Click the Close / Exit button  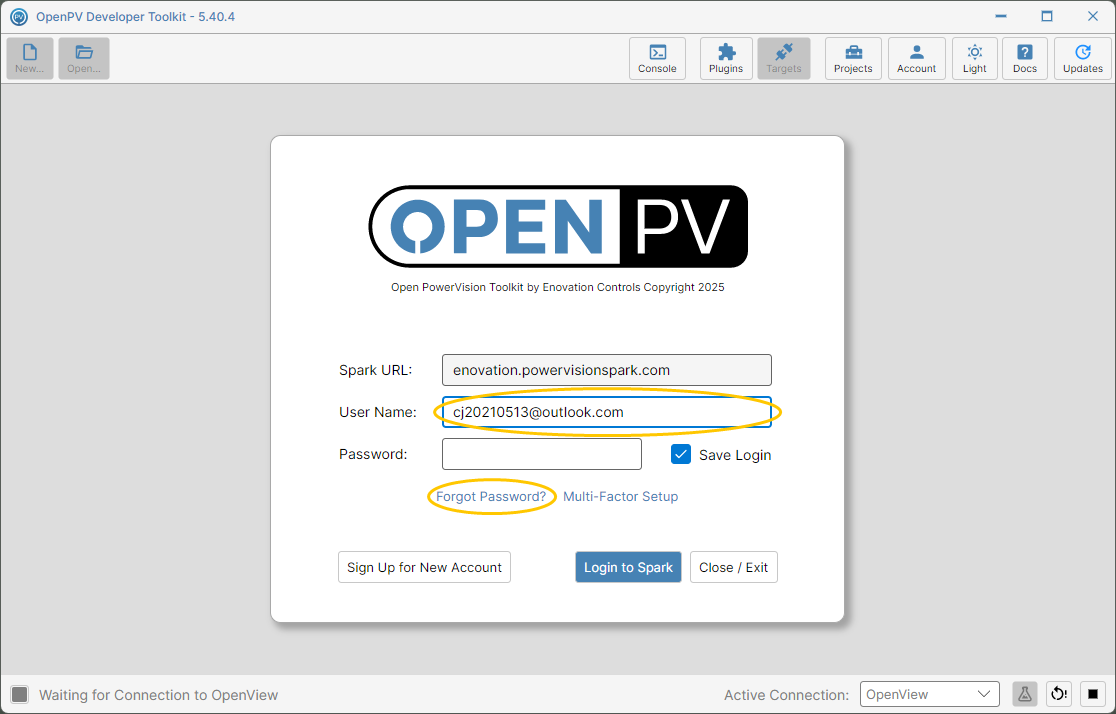pos(733,567)
